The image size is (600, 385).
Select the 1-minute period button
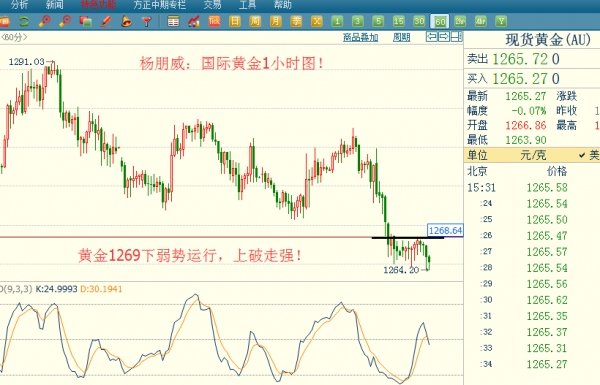pyautogui.click(x=337, y=21)
